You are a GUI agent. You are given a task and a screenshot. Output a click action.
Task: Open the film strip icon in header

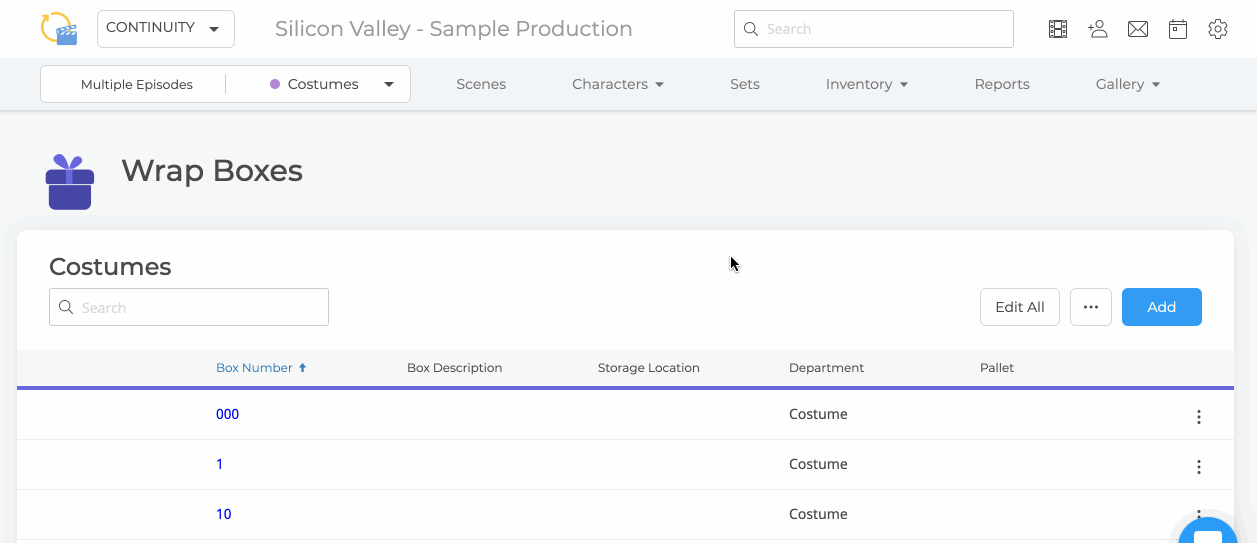click(x=1058, y=29)
